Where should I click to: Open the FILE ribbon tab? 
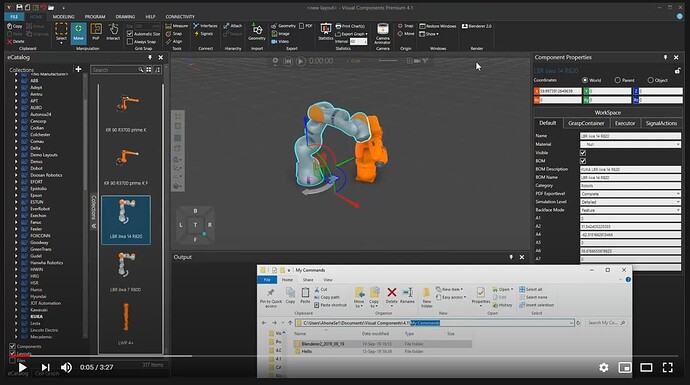click(14, 17)
